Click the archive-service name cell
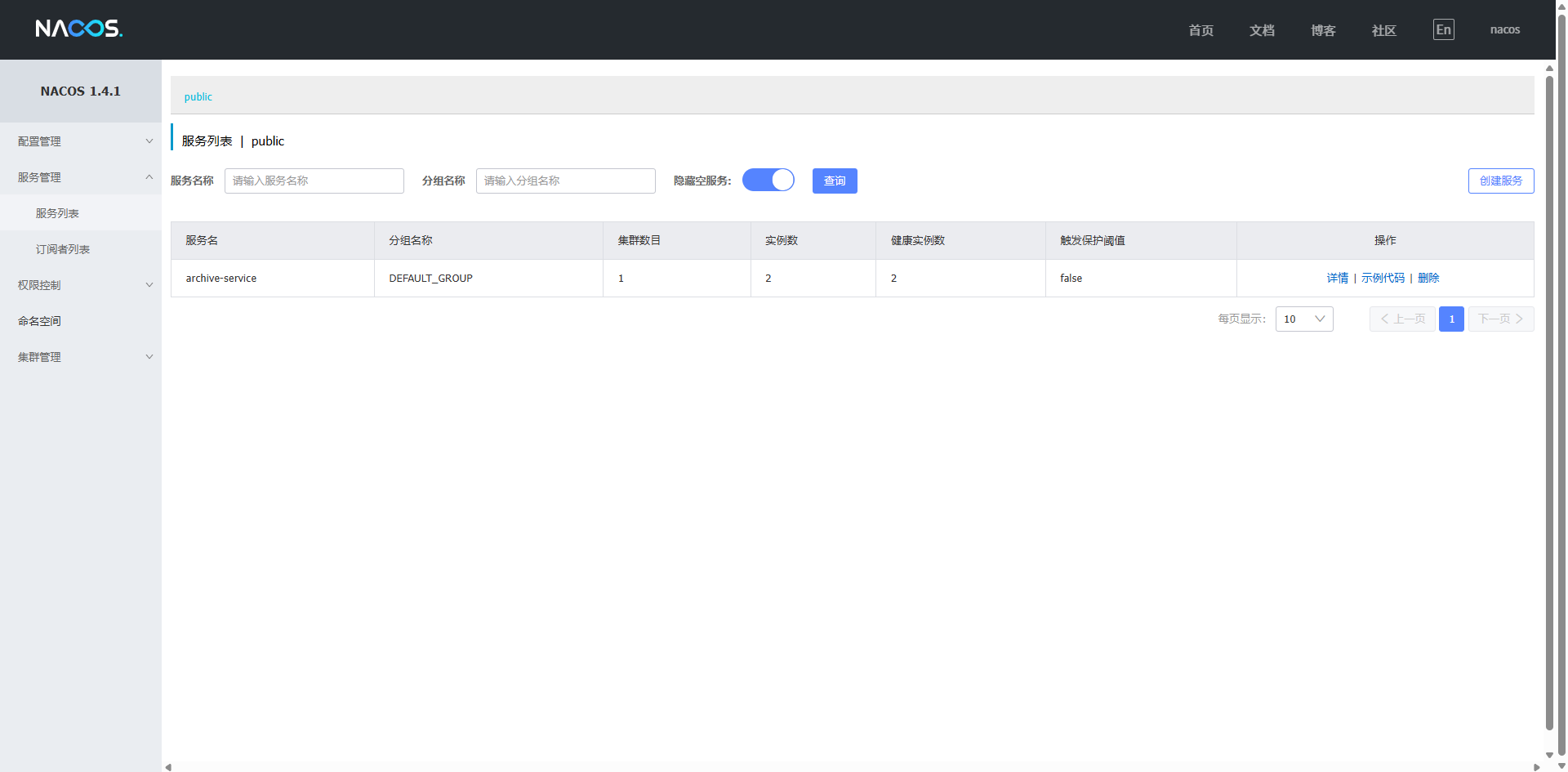1568x772 pixels. point(273,279)
